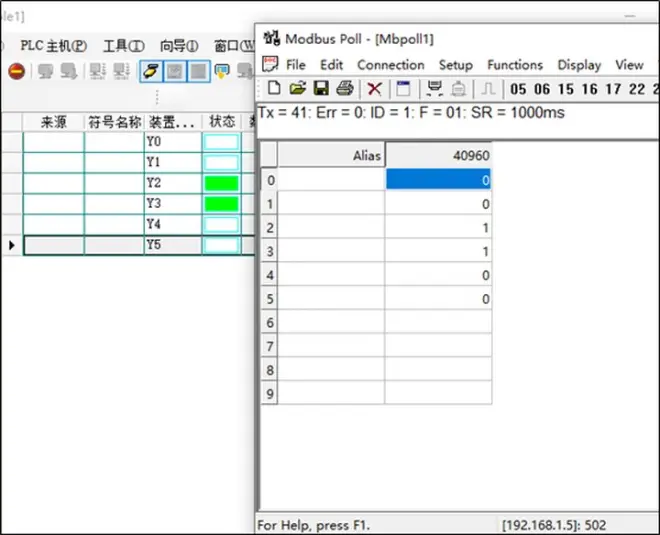This screenshot has height=535, width=660.
Task: Select the value cell in row 5
Action: (x=438, y=299)
